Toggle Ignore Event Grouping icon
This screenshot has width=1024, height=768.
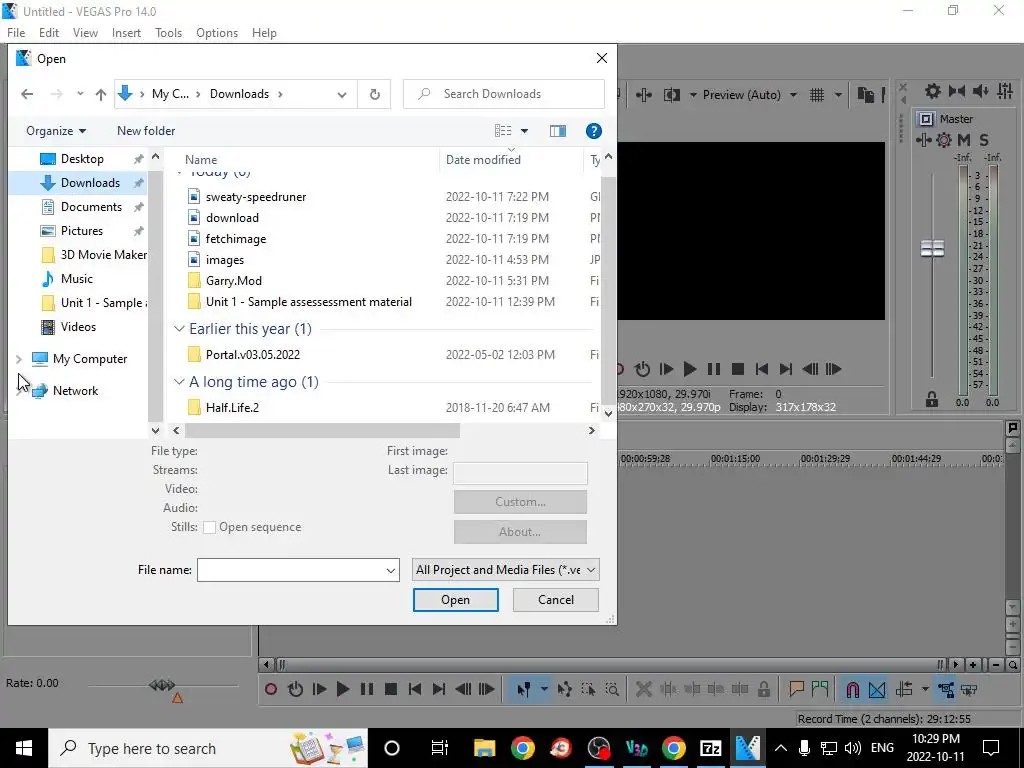point(969,689)
